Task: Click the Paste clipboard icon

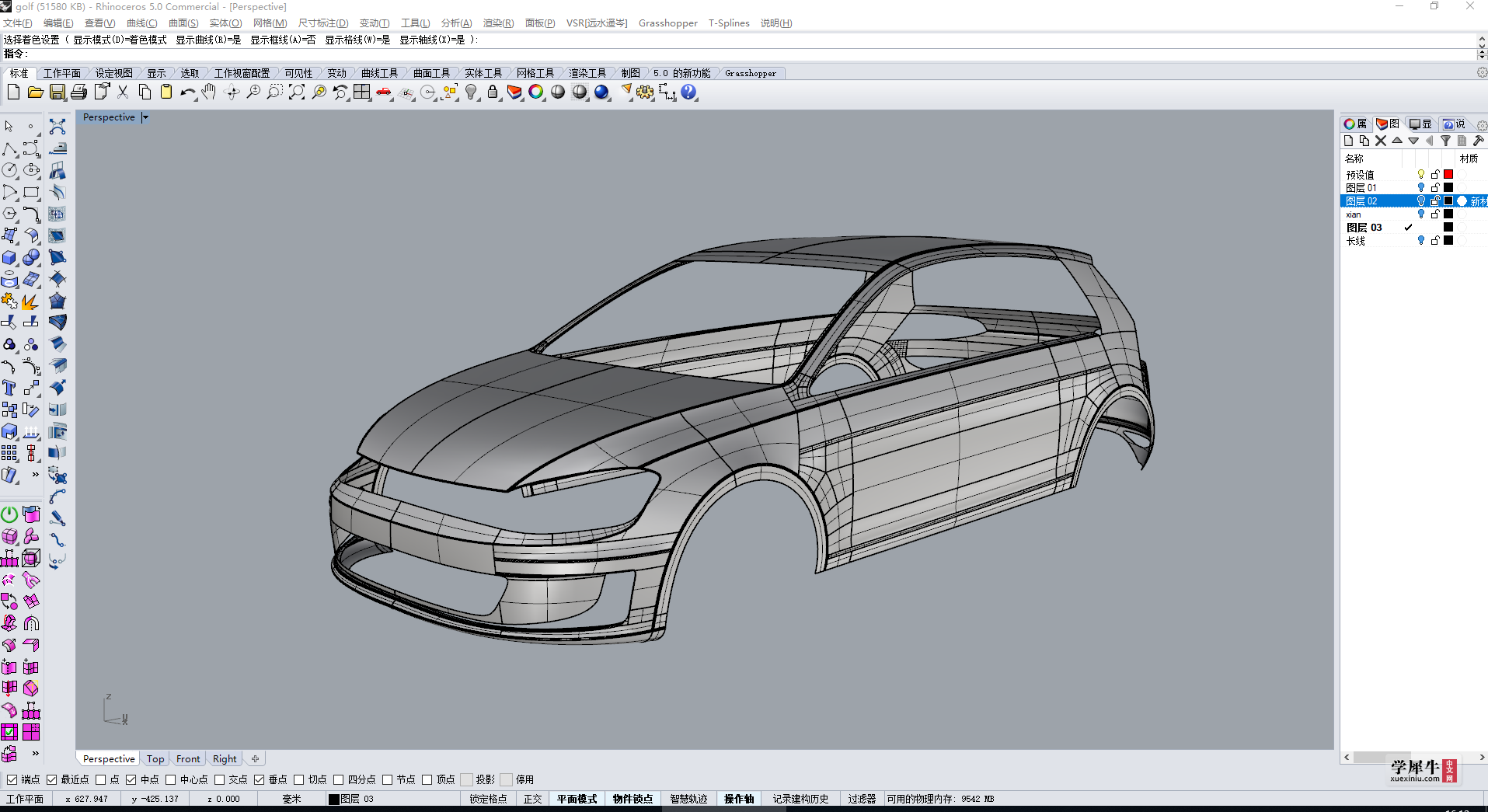Action: [x=166, y=92]
